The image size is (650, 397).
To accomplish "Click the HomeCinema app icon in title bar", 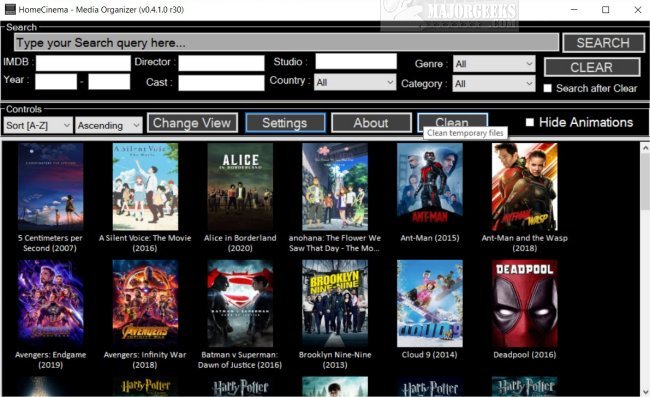I will pyautogui.click(x=10, y=9).
